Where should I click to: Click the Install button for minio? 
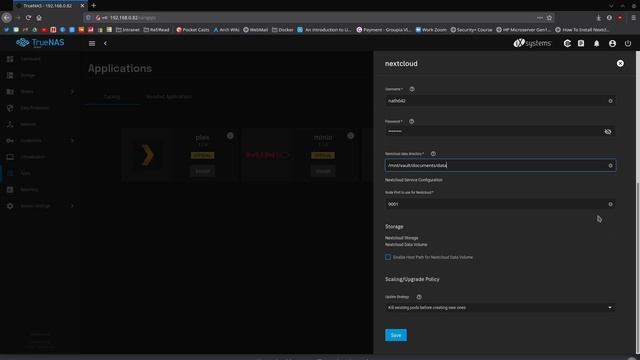[323, 171]
